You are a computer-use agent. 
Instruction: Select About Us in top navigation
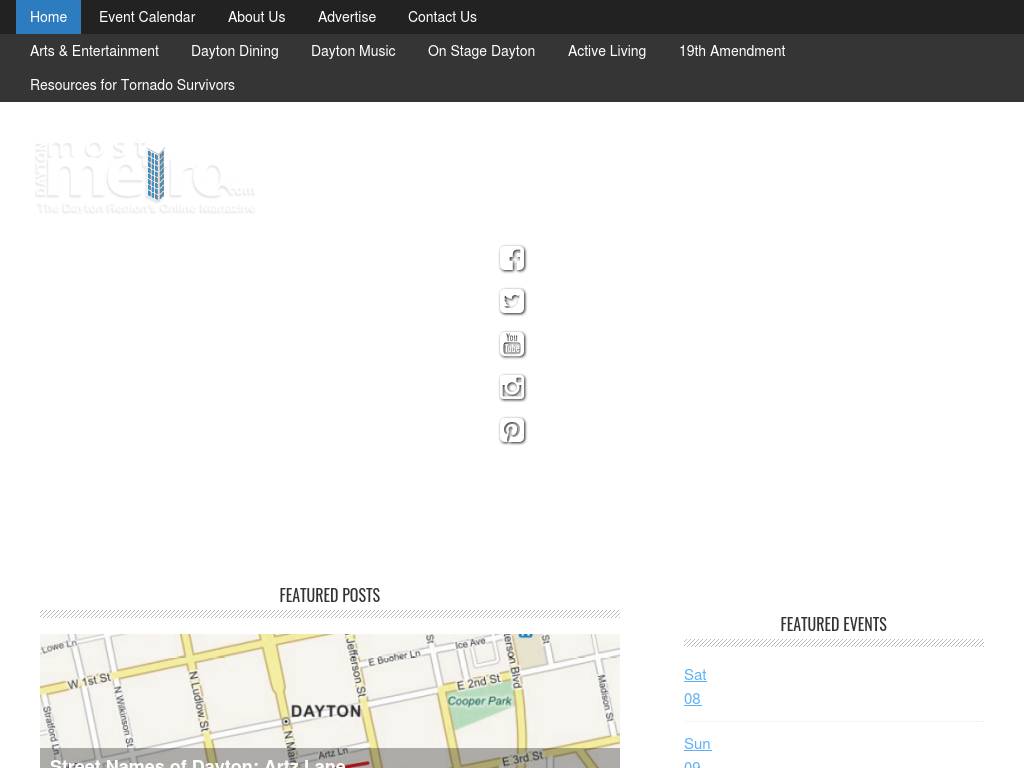pos(256,17)
